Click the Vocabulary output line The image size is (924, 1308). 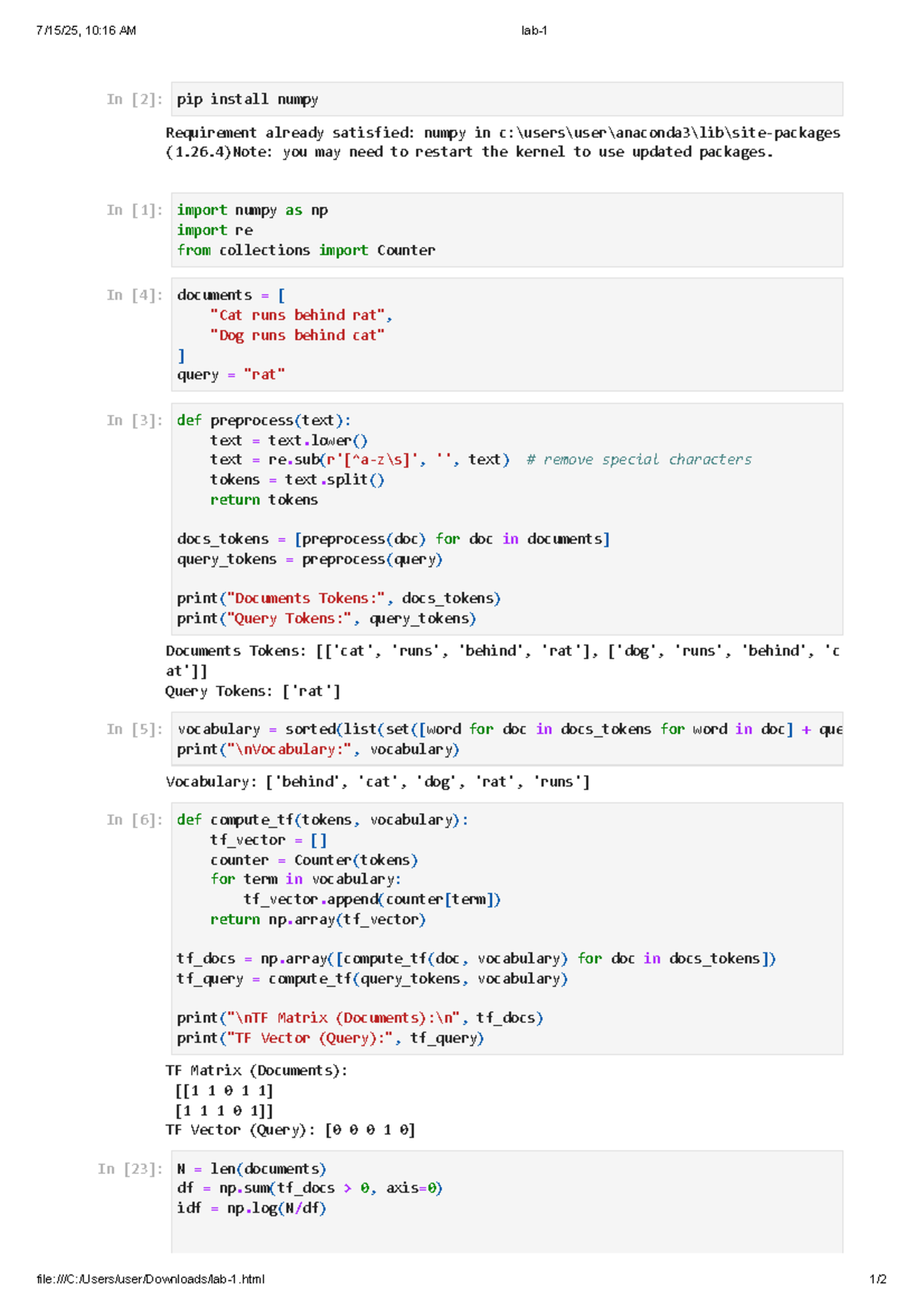[377, 782]
